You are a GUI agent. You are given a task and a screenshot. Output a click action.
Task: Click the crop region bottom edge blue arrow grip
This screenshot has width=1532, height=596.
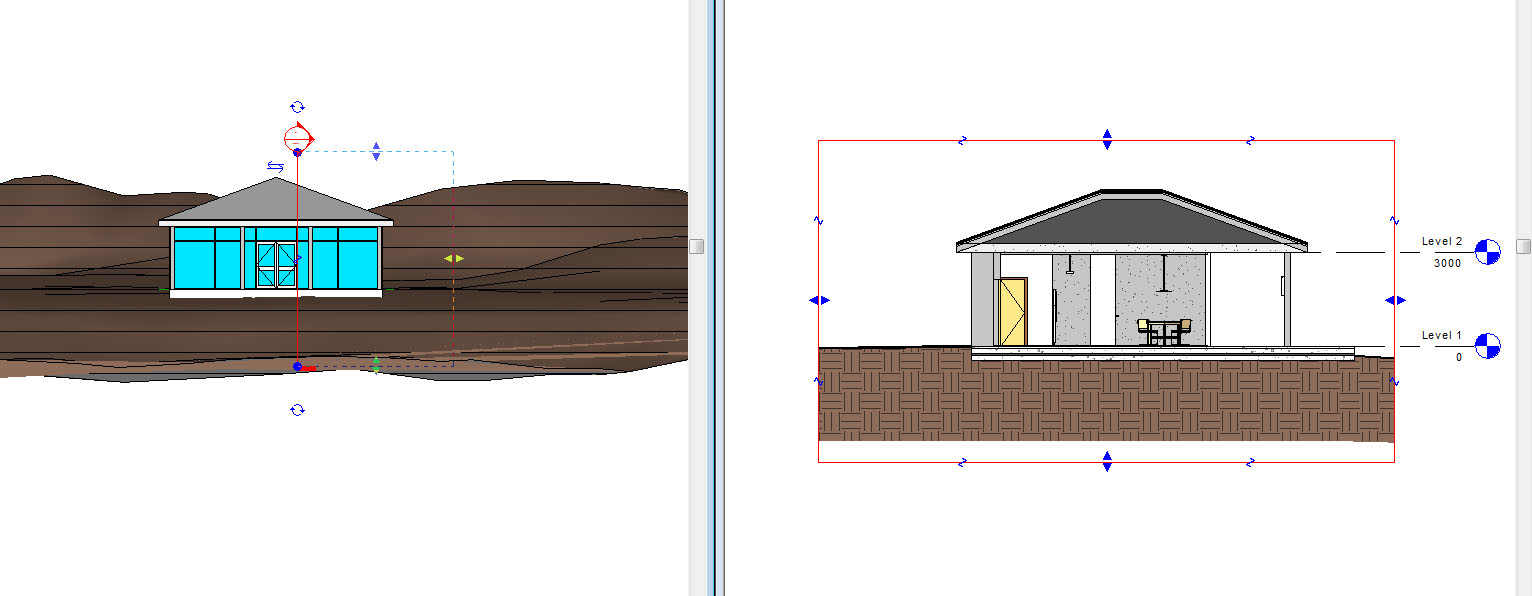click(1106, 461)
